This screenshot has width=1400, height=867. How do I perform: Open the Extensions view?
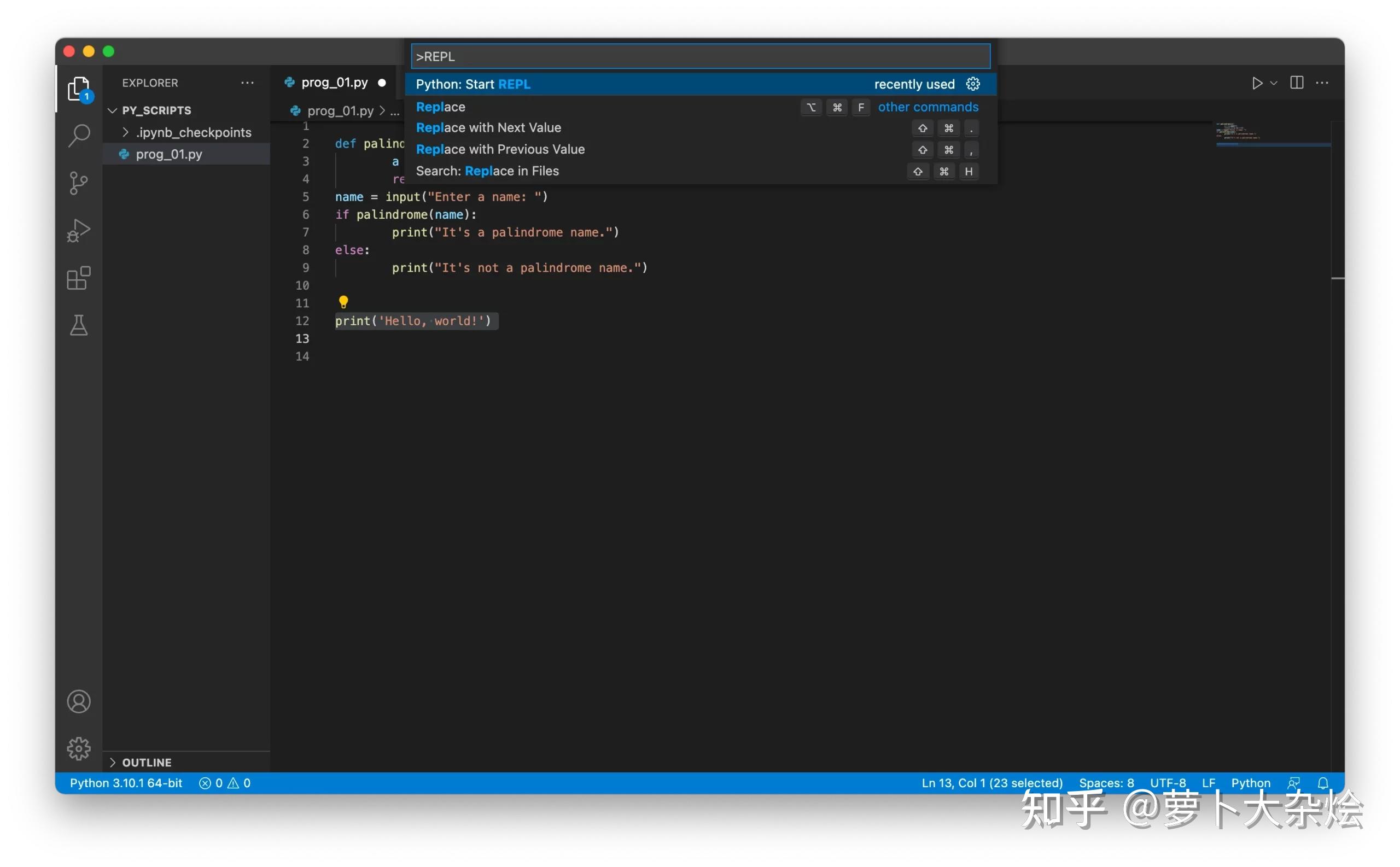tap(79, 278)
